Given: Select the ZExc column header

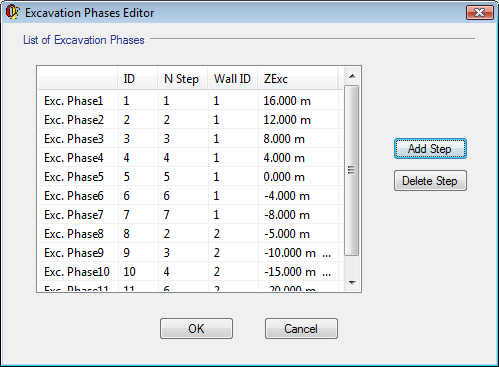Looking at the screenshot, I should [x=298, y=79].
